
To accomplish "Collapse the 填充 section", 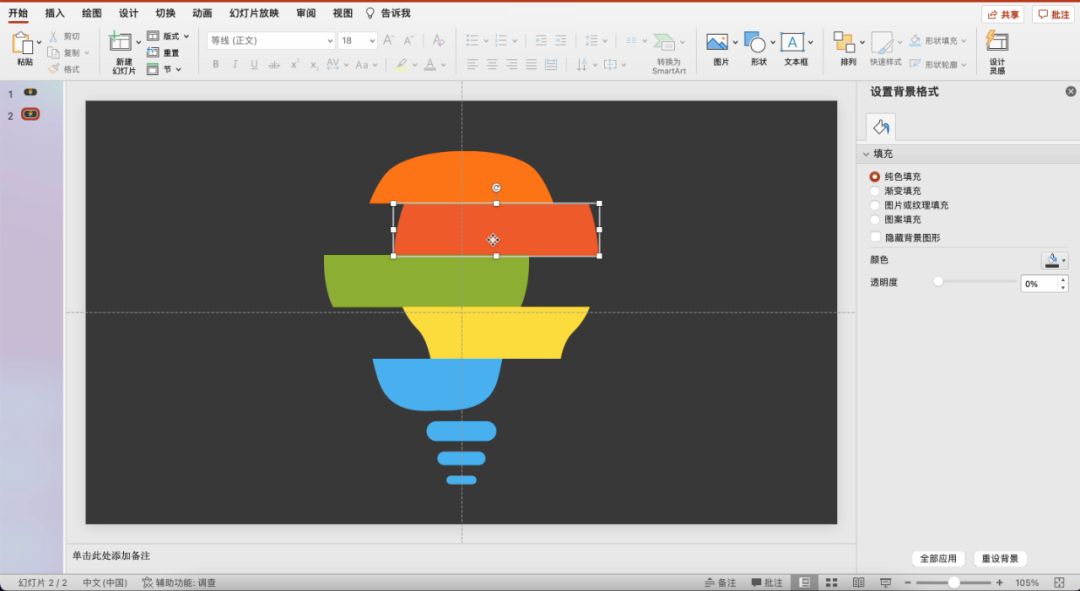I will click(866, 154).
